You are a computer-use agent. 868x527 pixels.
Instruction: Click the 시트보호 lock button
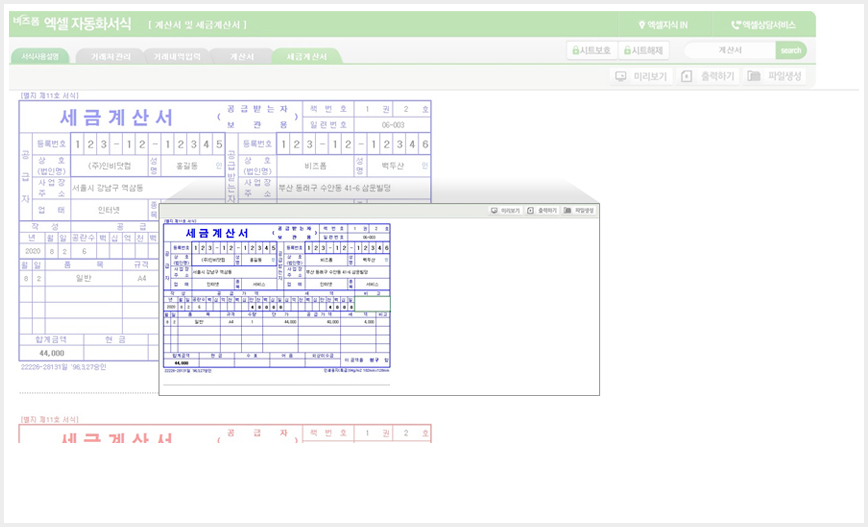pos(591,50)
